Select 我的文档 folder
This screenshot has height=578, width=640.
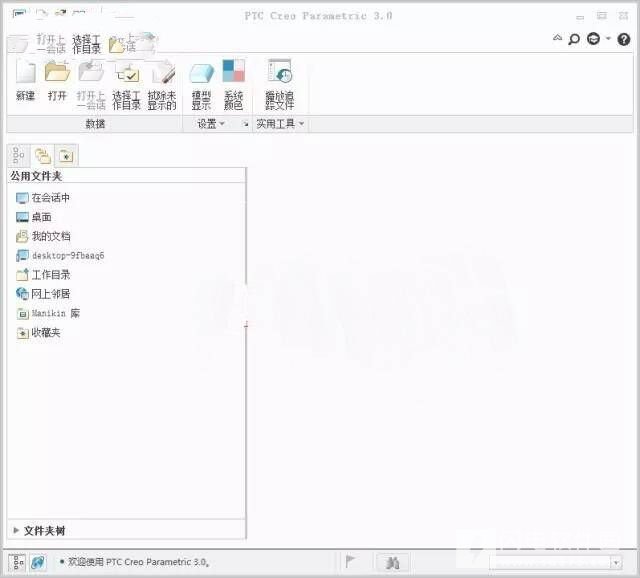[x=43, y=236]
